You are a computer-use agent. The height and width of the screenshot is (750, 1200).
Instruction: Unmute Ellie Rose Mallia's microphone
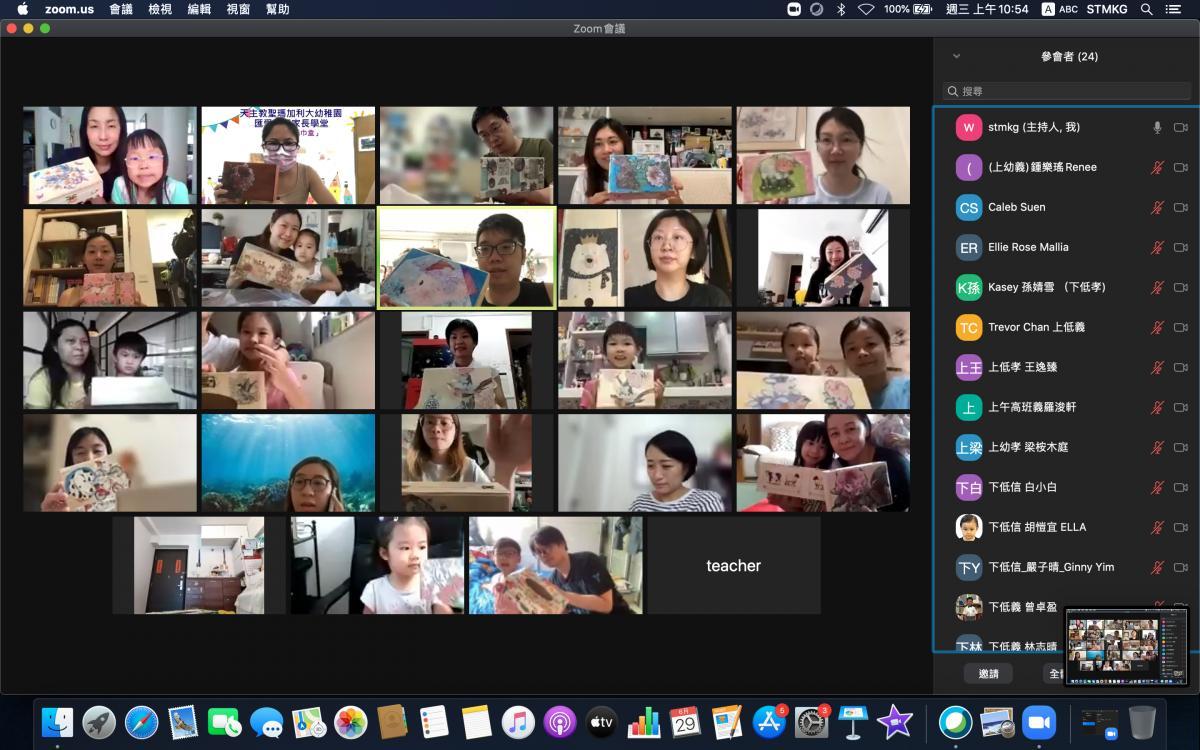point(1157,247)
